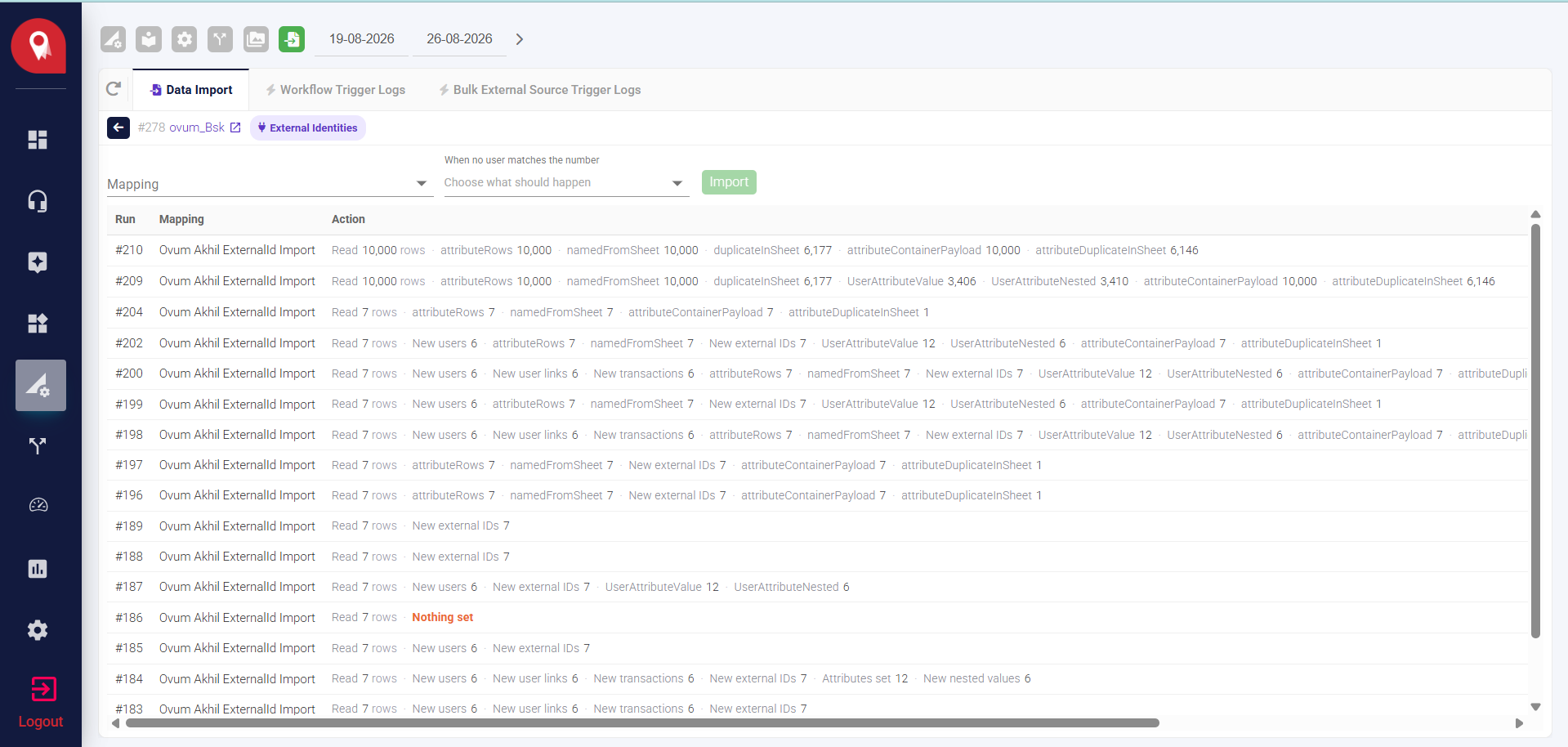The height and width of the screenshot is (747, 1568).
Task: Click the Mapping column header
Action: point(181,219)
